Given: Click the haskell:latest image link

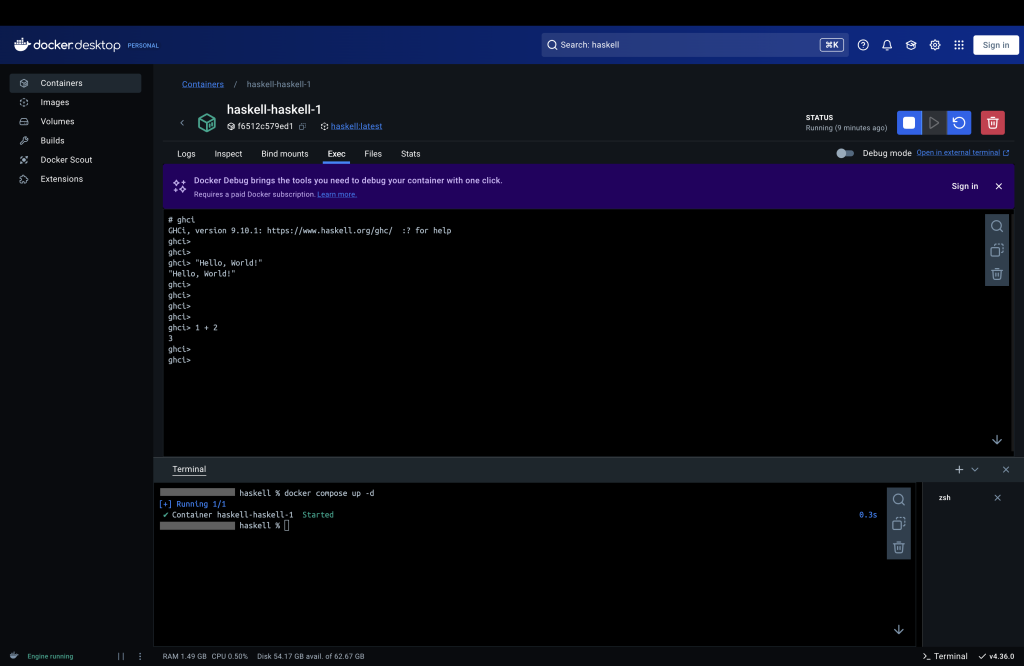Looking at the screenshot, I should point(356,127).
